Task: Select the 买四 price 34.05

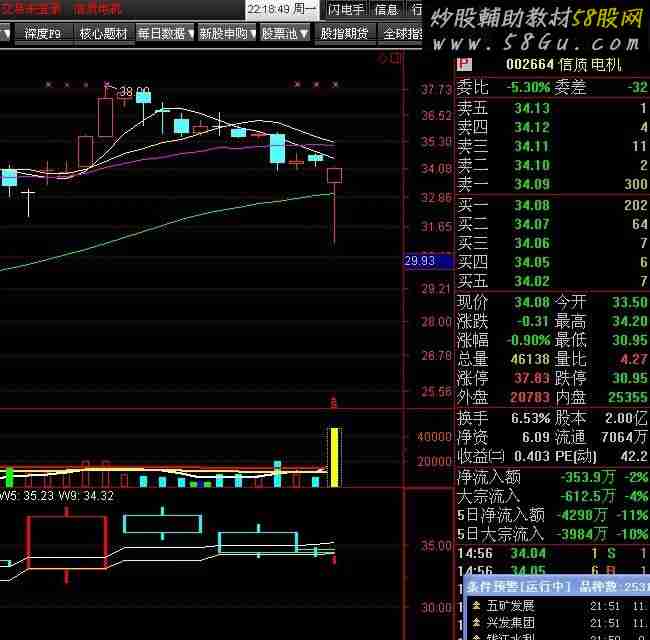Action: pos(532,262)
